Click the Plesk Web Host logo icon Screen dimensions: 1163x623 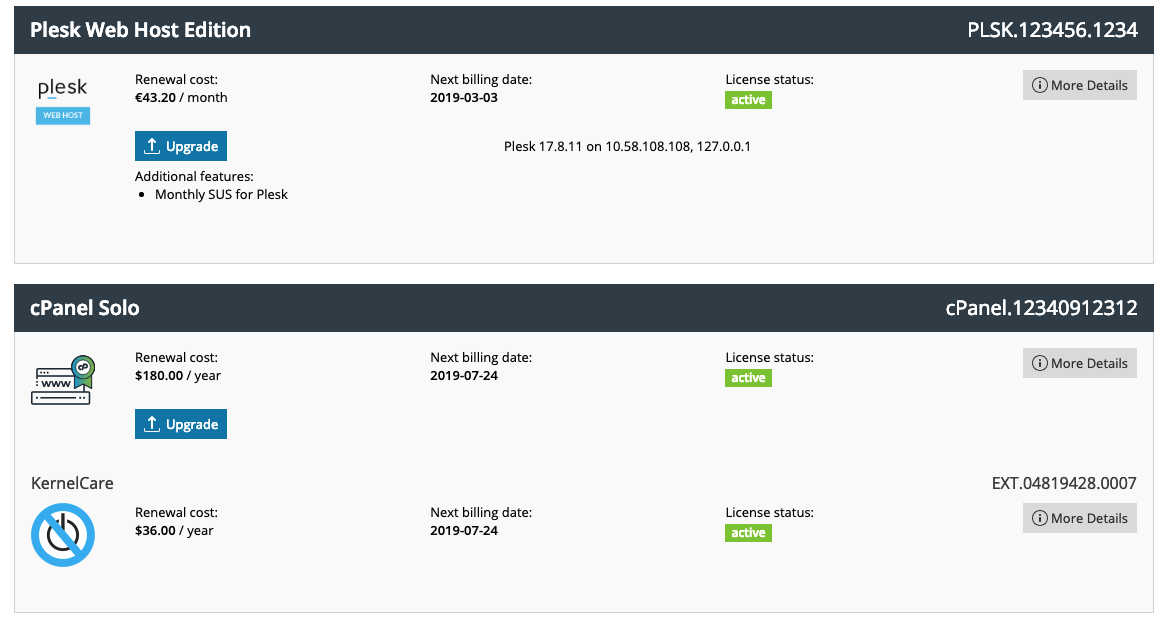pos(63,100)
